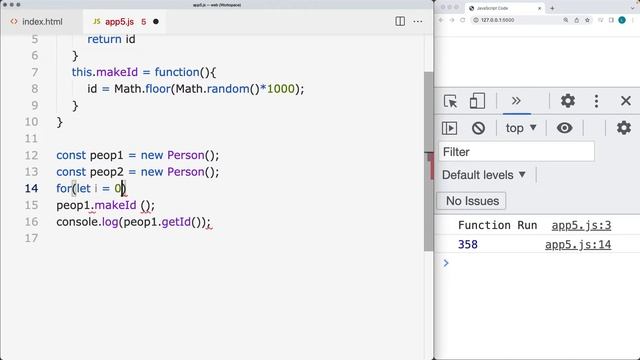Focus the console Filter input field
Screen dimensions: 640x360
coord(516,152)
